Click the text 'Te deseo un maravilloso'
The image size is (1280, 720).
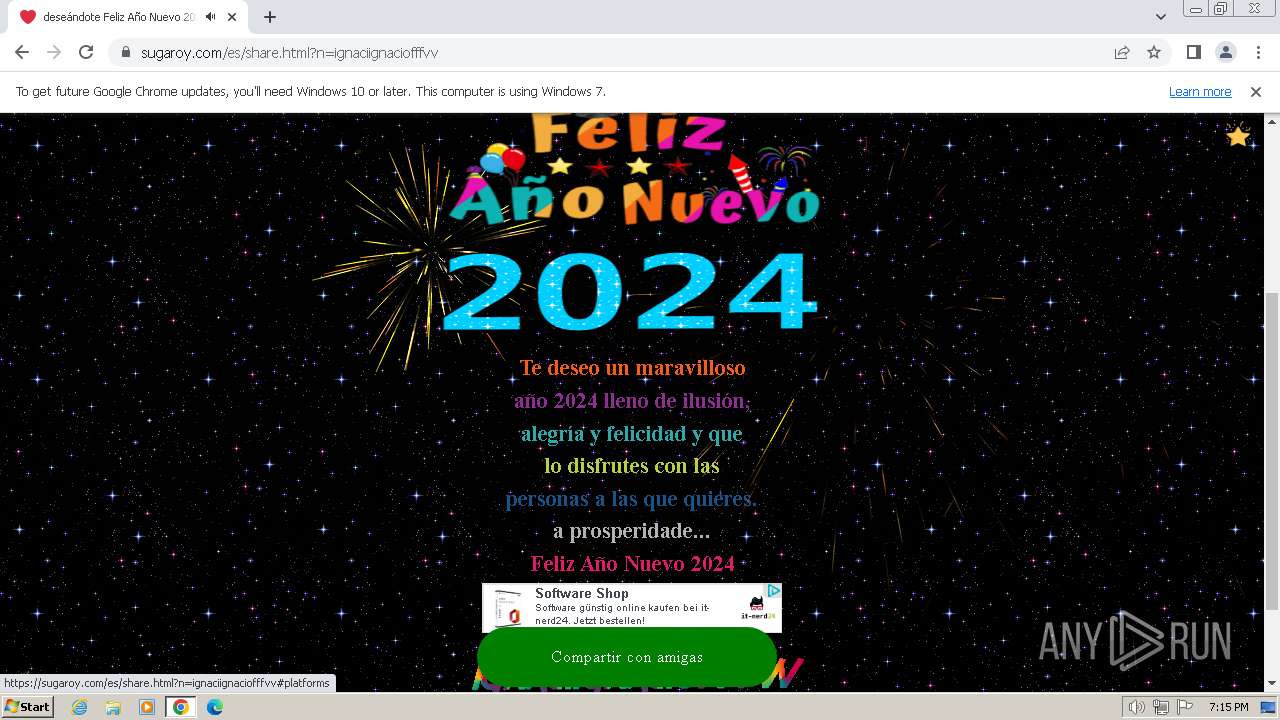pyautogui.click(x=632, y=368)
